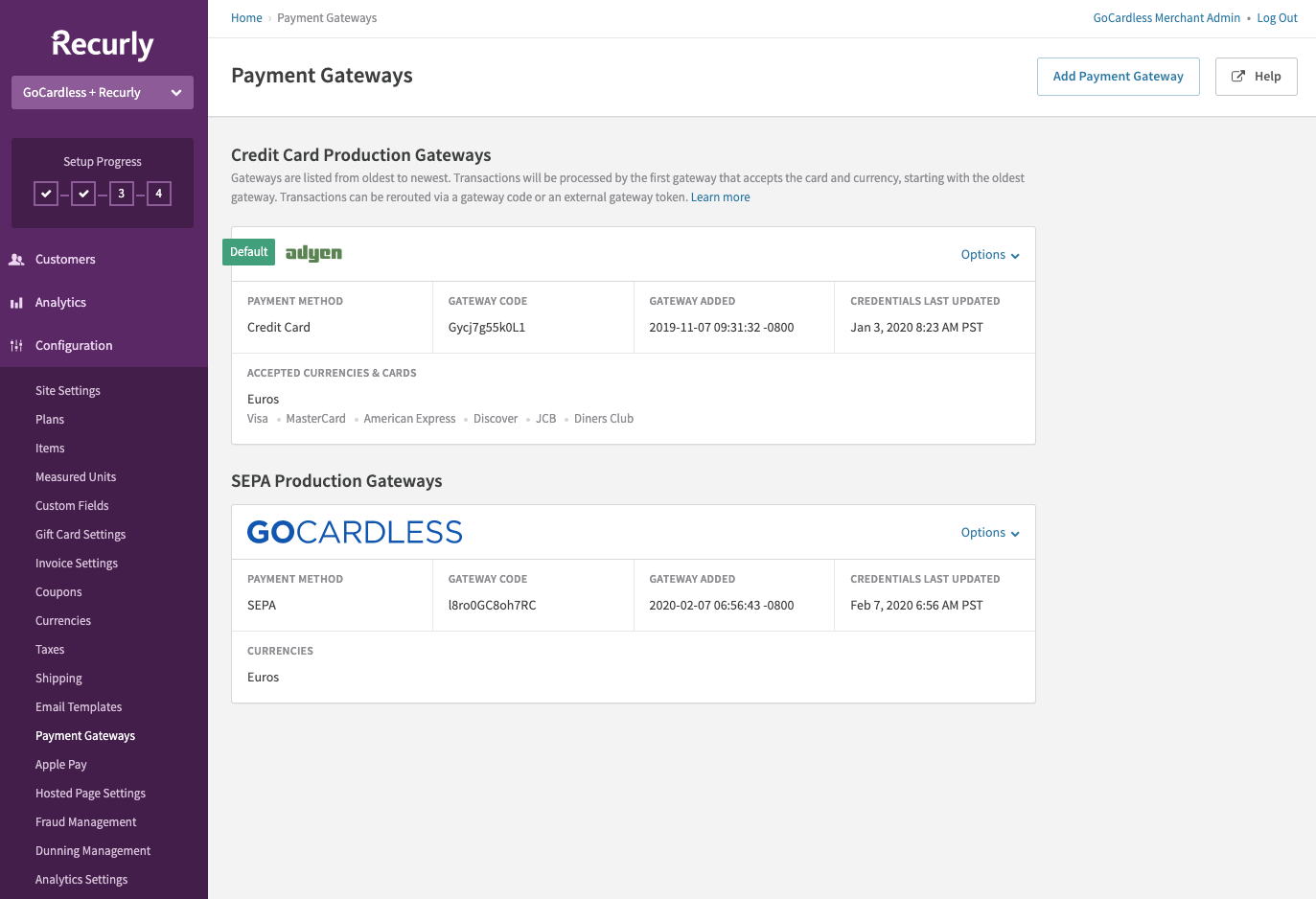The width and height of the screenshot is (1316, 899).
Task: Click MasterCard in accepted cards
Action: point(315,419)
